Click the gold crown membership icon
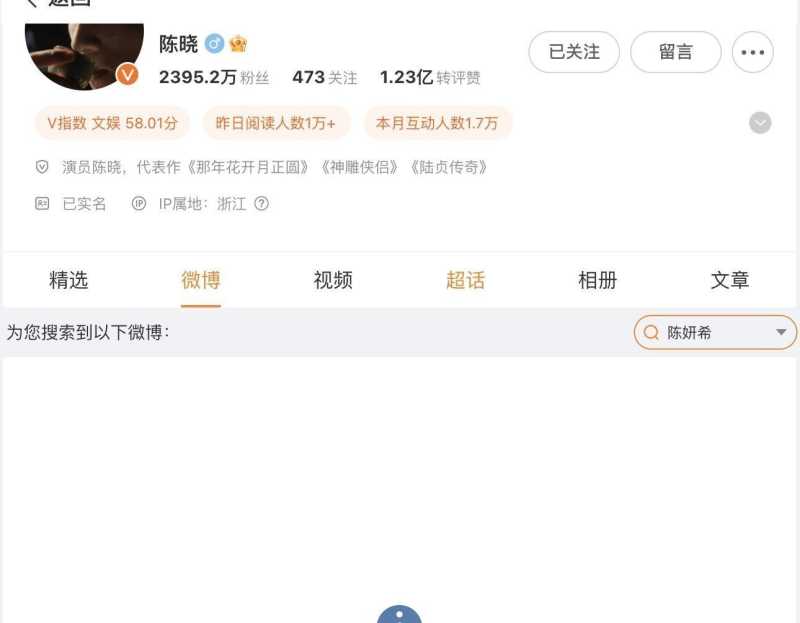800x623 pixels. 238,44
